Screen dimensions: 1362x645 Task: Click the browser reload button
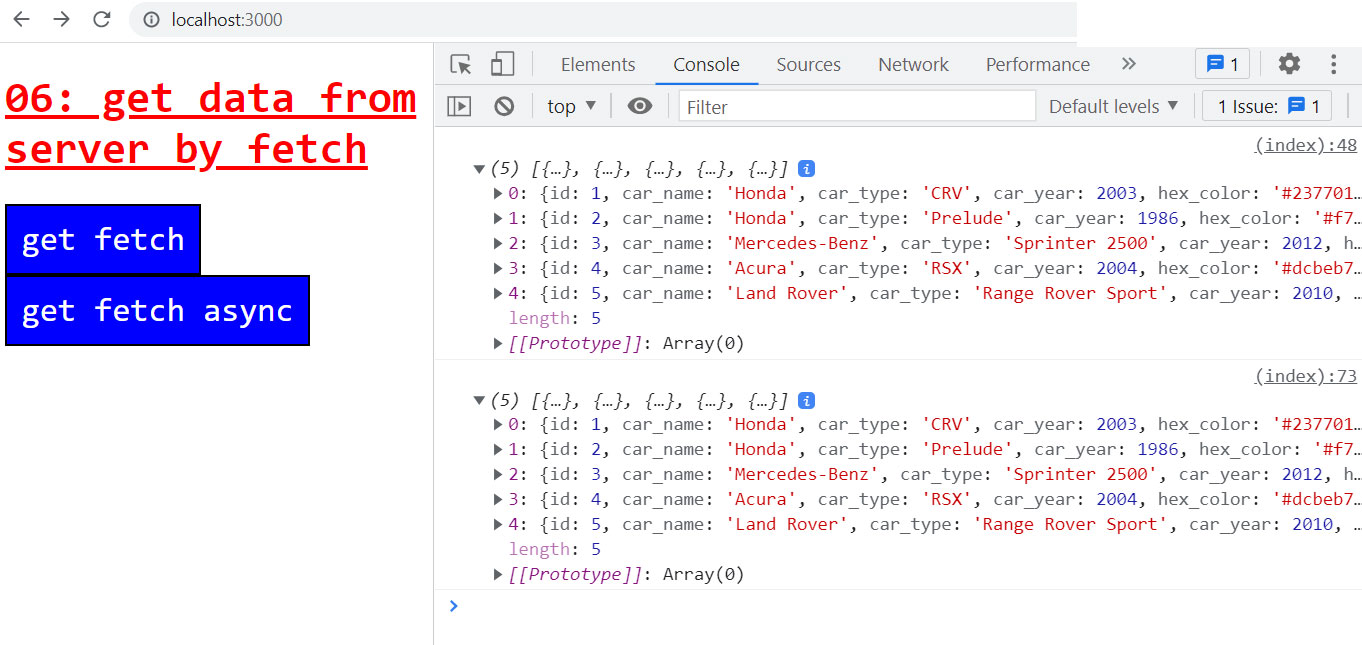(101, 19)
